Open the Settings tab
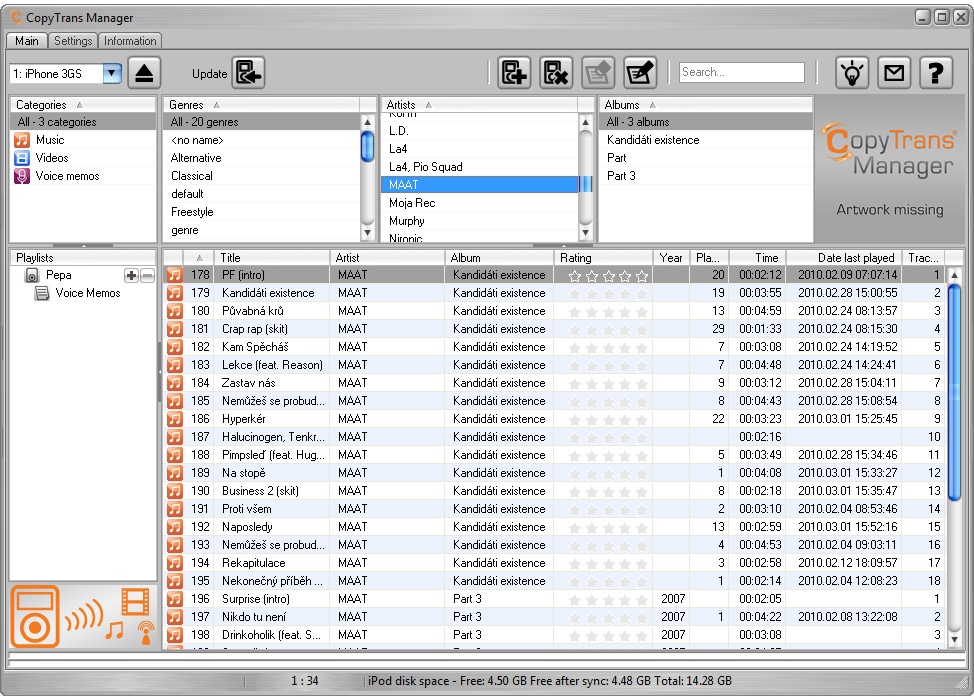The width and height of the screenshot is (974, 696). 73,41
